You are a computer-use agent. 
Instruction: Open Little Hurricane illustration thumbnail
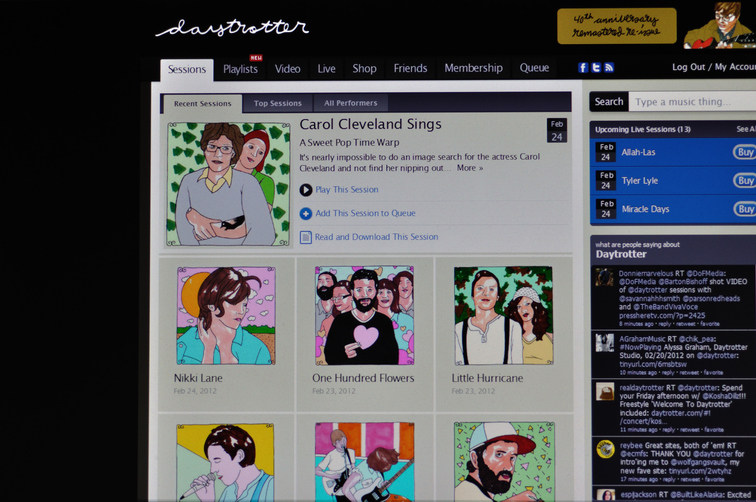tap(503, 315)
